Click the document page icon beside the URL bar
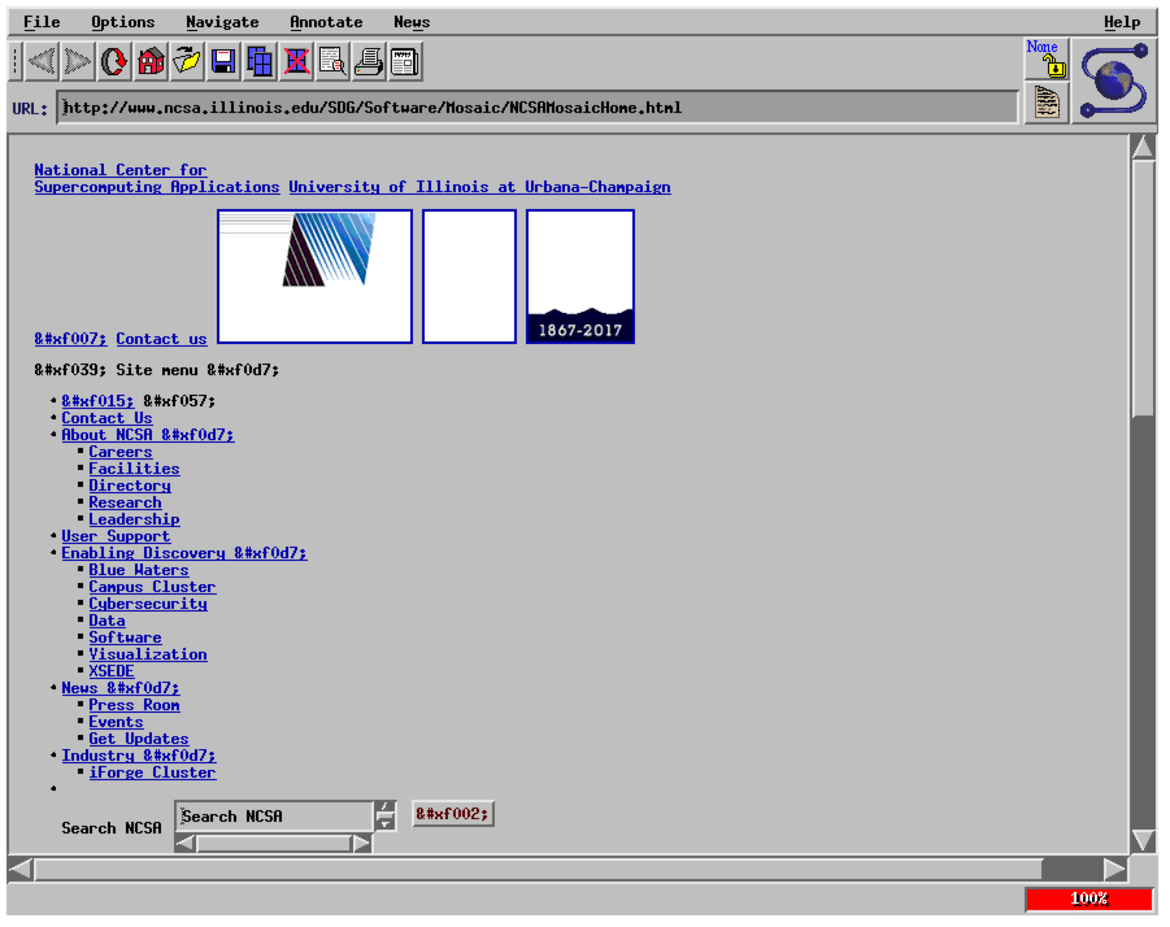 1048,102
